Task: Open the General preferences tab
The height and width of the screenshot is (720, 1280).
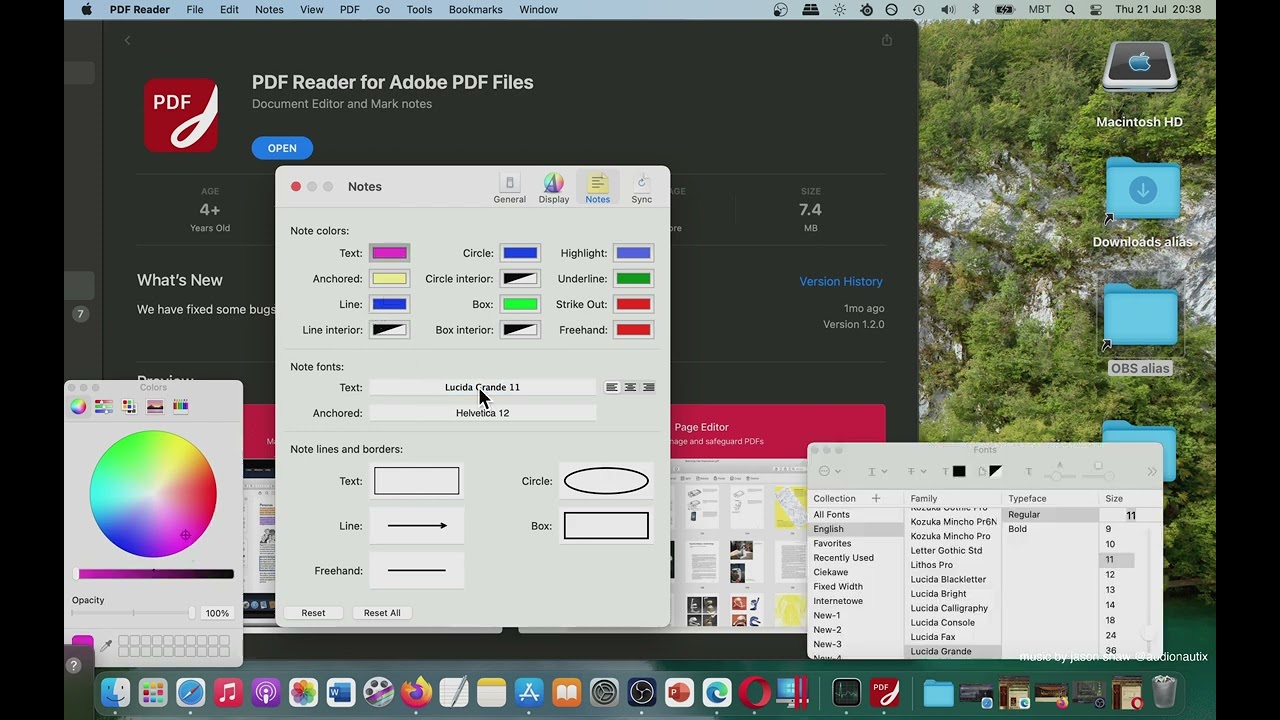Action: (509, 188)
